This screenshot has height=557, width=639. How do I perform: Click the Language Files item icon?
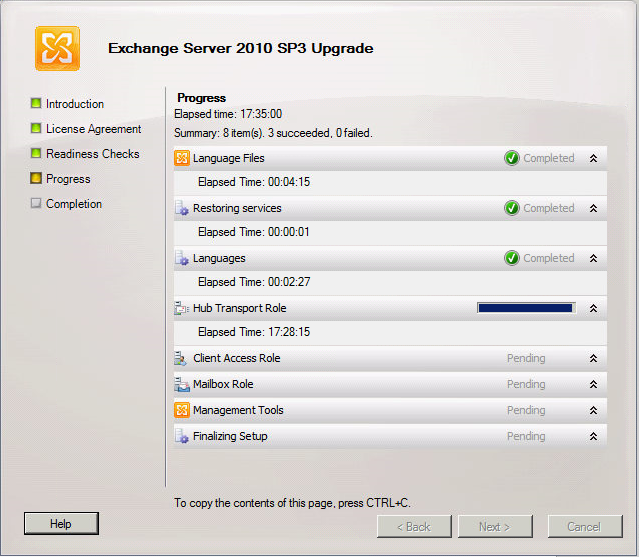pos(182,158)
